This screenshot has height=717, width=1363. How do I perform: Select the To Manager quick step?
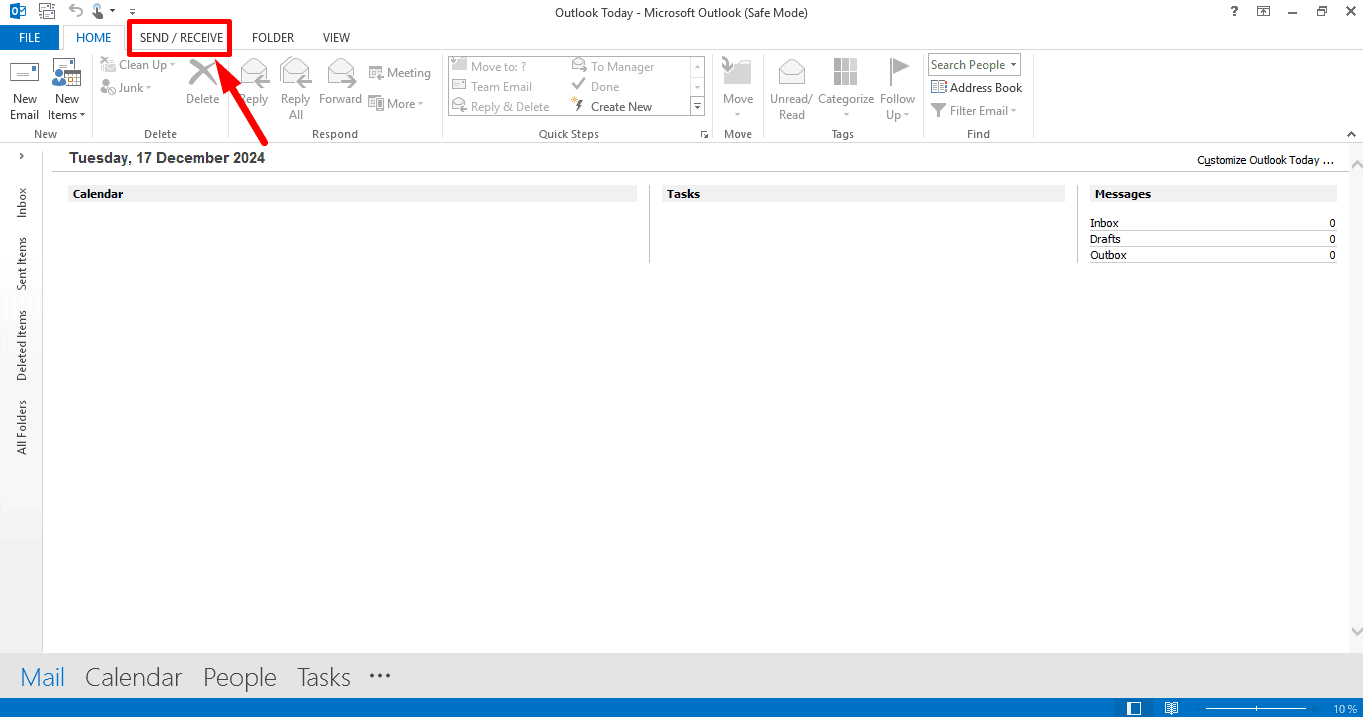[x=613, y=67]
